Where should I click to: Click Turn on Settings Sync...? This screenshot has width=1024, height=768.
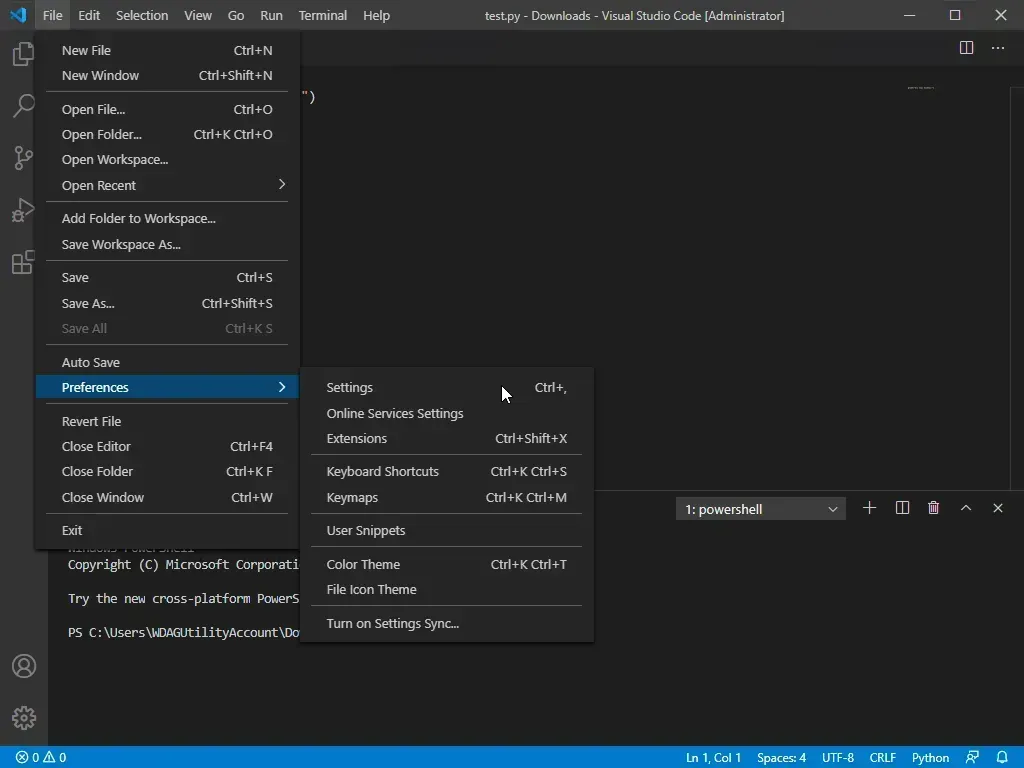(x=447, y=624)
